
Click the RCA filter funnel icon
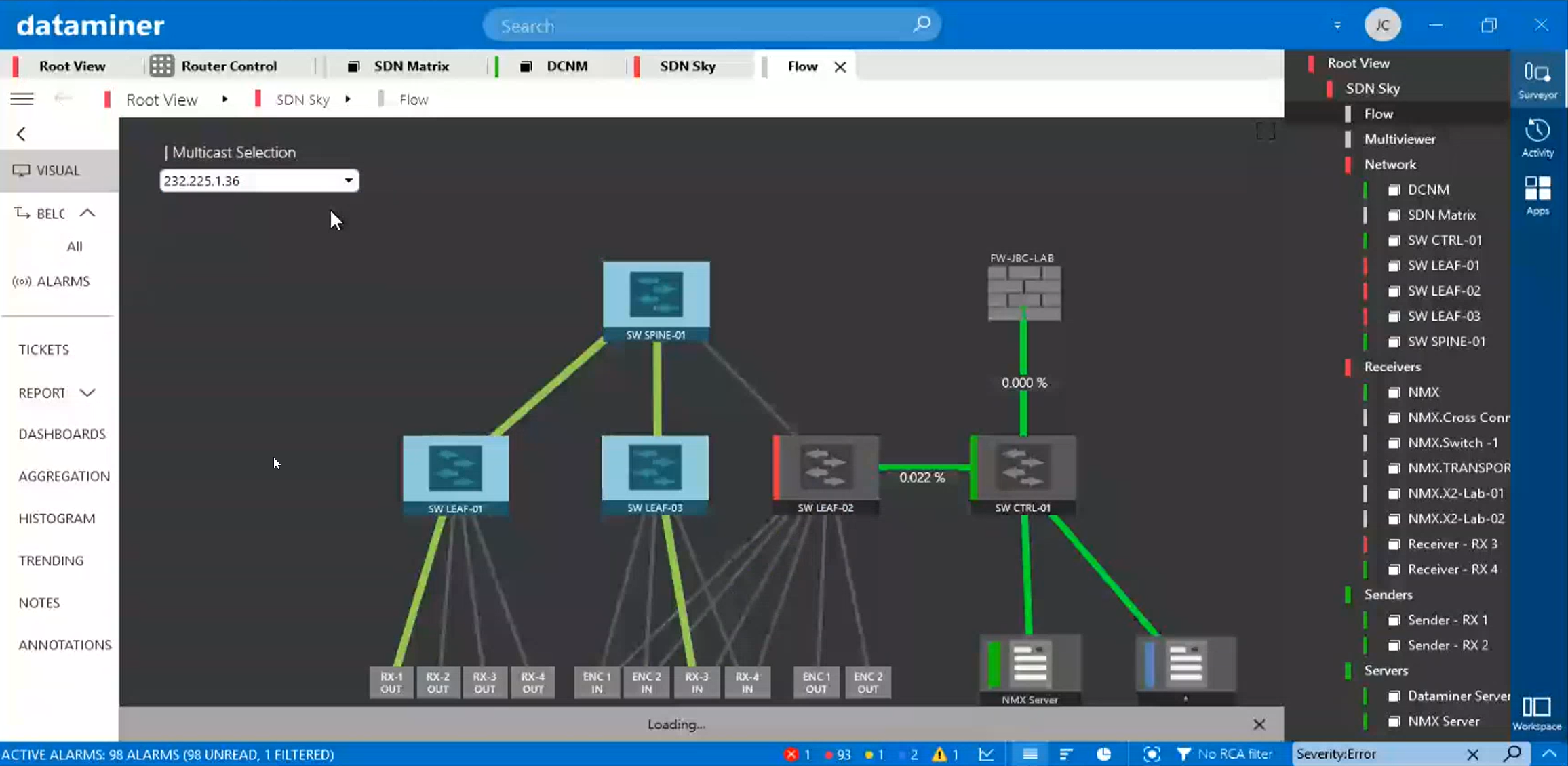point(1183,754)
